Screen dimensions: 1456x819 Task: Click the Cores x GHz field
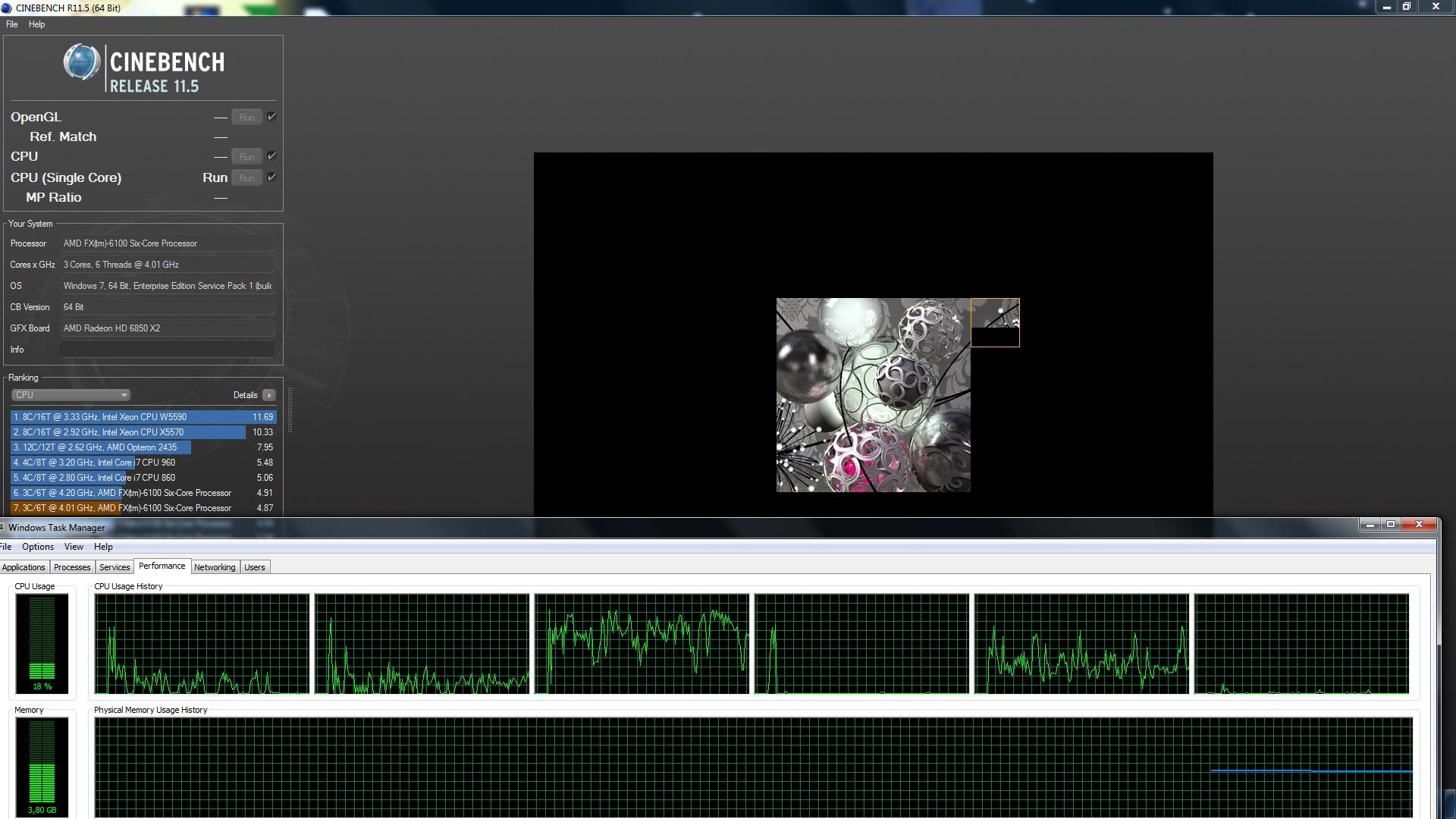point(167,265)
